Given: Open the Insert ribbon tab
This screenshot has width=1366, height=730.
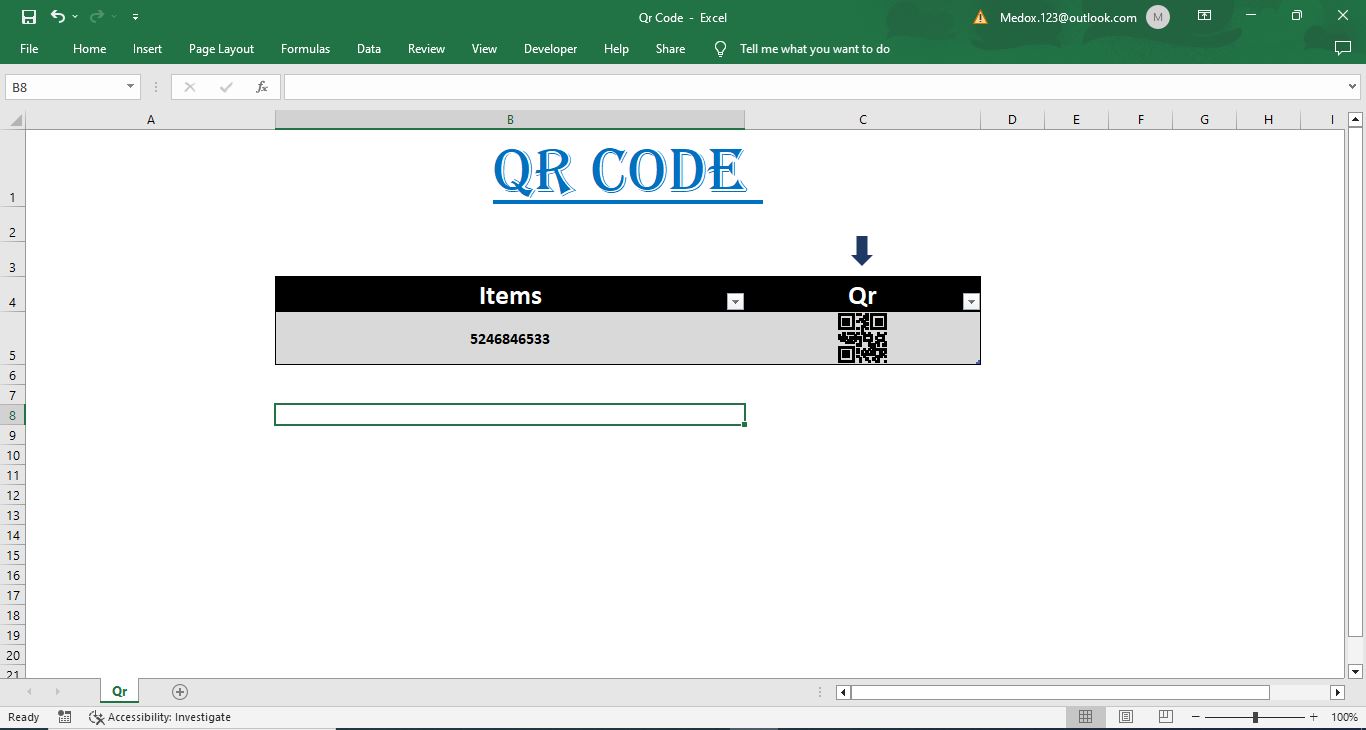Looking at the screenshot, I should pos(147,49).
